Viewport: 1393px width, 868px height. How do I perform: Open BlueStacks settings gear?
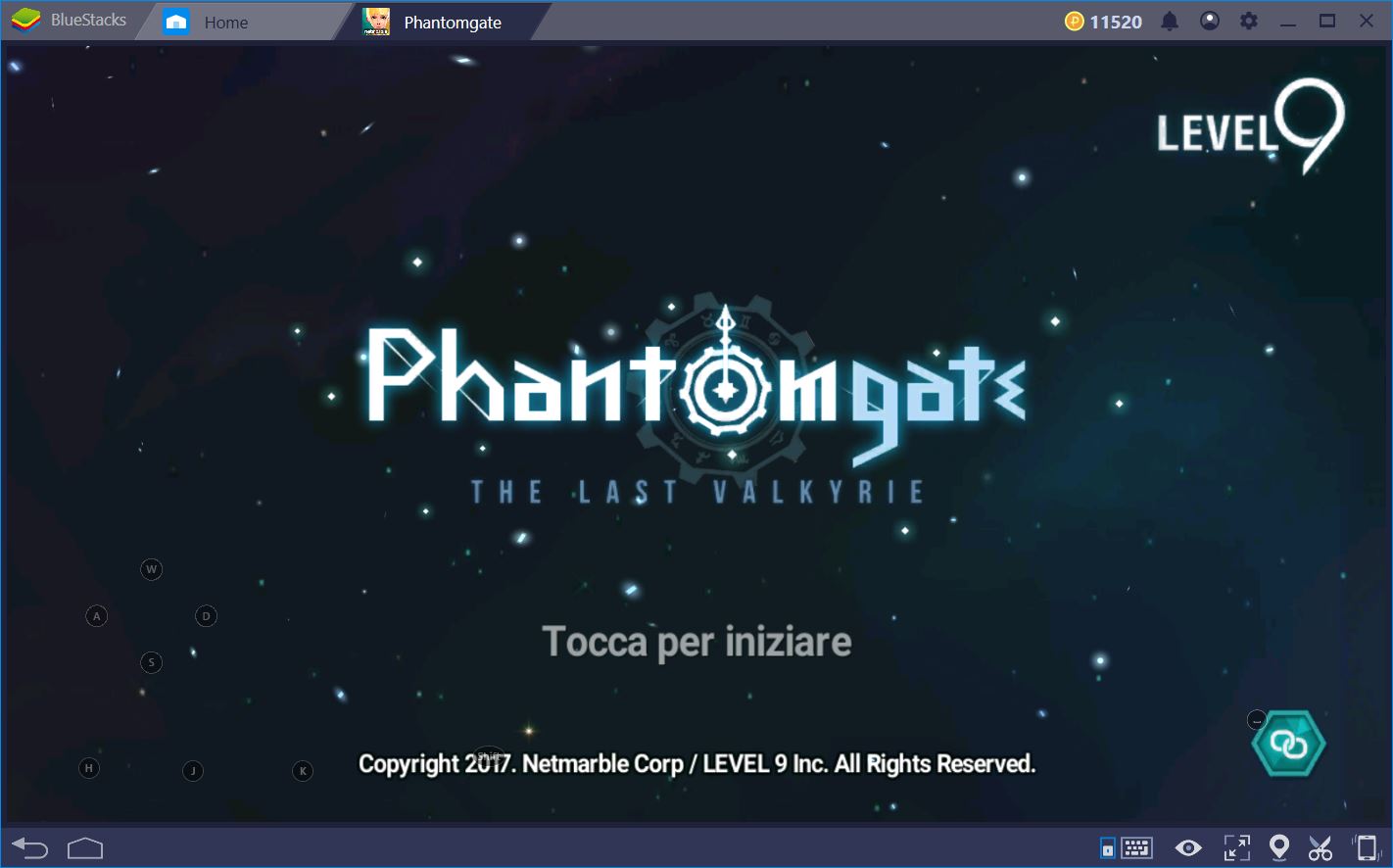pyautogui.click(x=1249, y=21)
